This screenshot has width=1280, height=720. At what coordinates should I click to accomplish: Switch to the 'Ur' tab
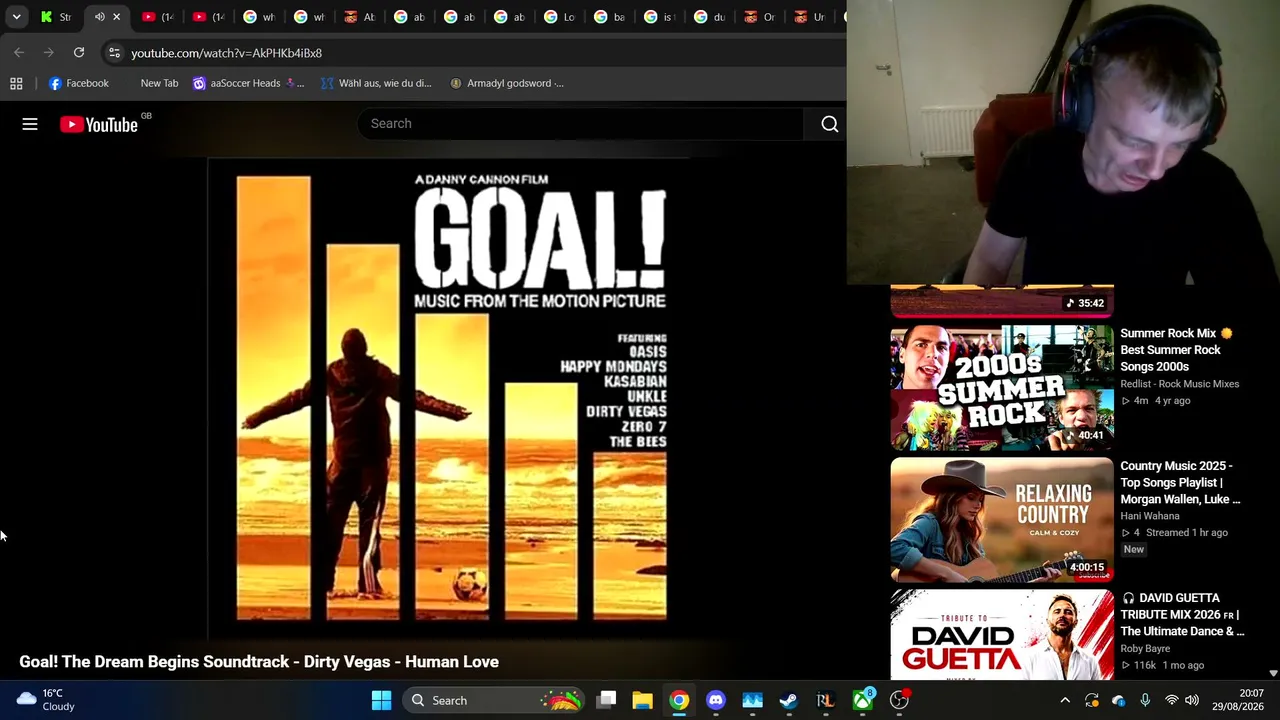[809, 17]
